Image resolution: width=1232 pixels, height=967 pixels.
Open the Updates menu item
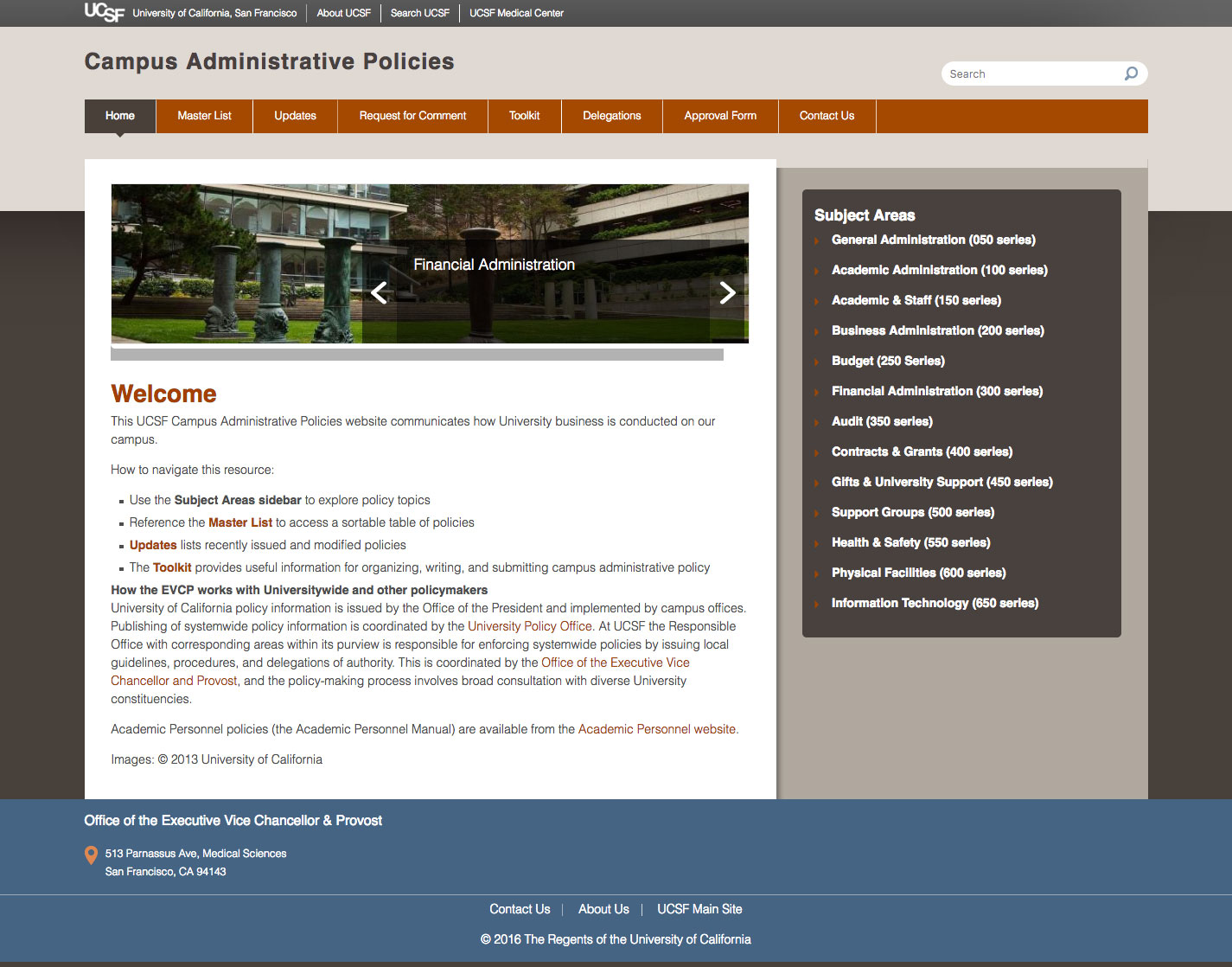coord(295,116)
